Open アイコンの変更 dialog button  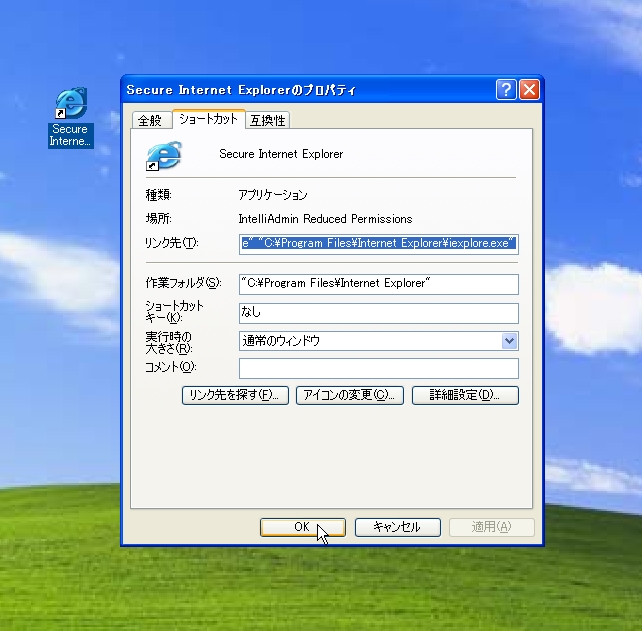350,395
